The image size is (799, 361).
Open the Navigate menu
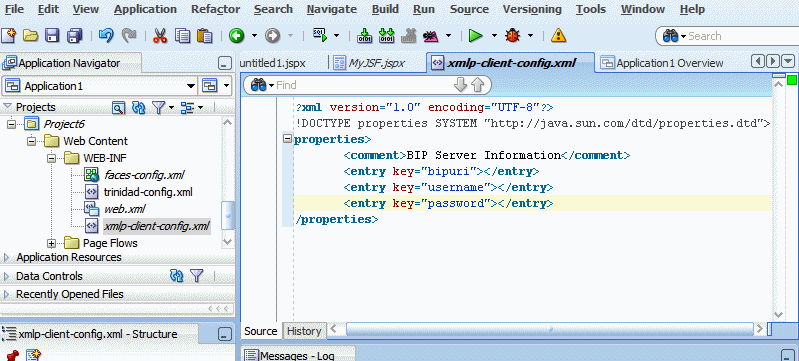click(x=332, y=9)
